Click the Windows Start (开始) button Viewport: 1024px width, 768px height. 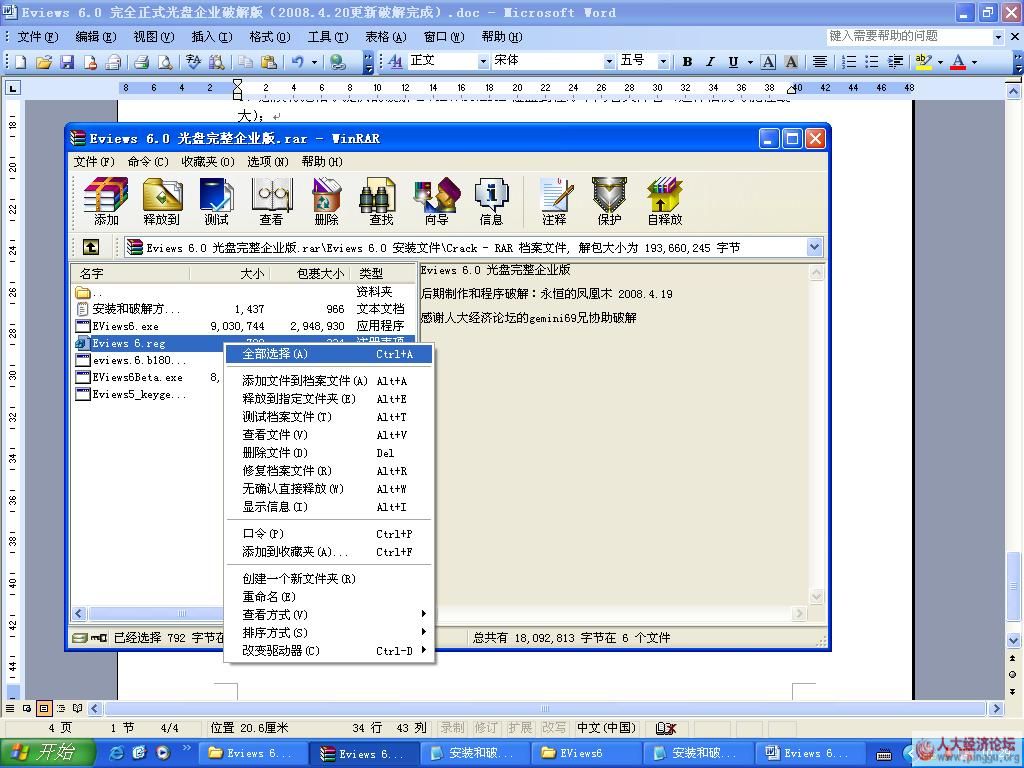48,753
